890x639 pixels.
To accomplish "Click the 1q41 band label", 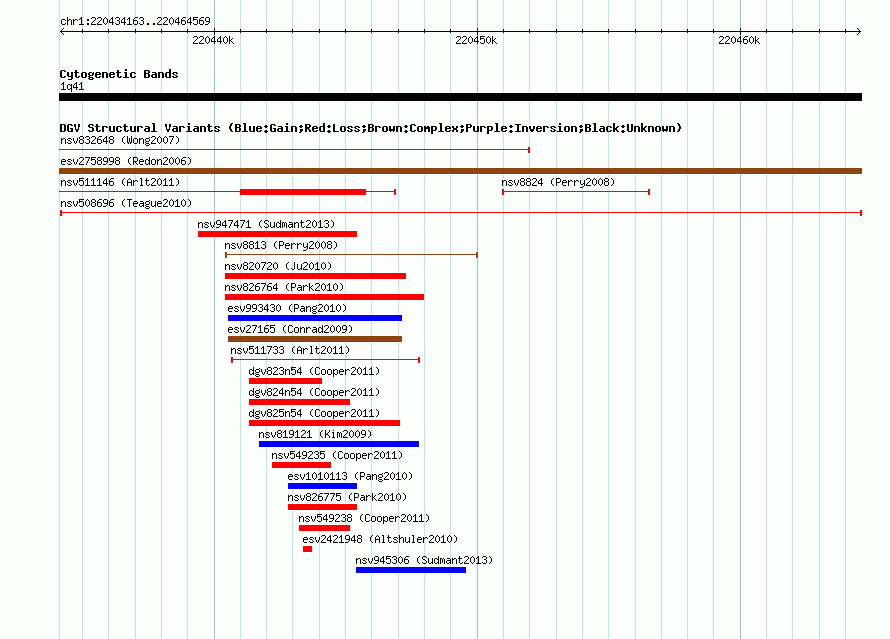I will (72, 86).
